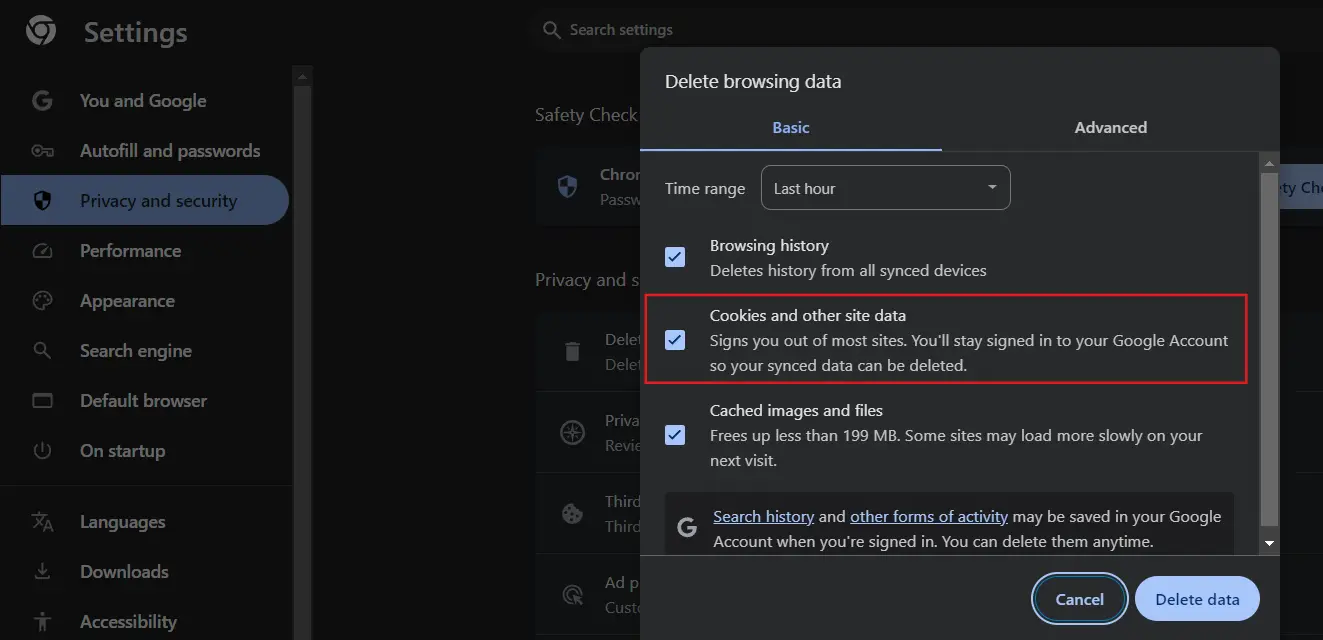Image resolution: width=1323 pixels, height=640 pixels.
Task: Click the Search engine magnifier icon in sidebar
Action: click(x=42, y=351)
